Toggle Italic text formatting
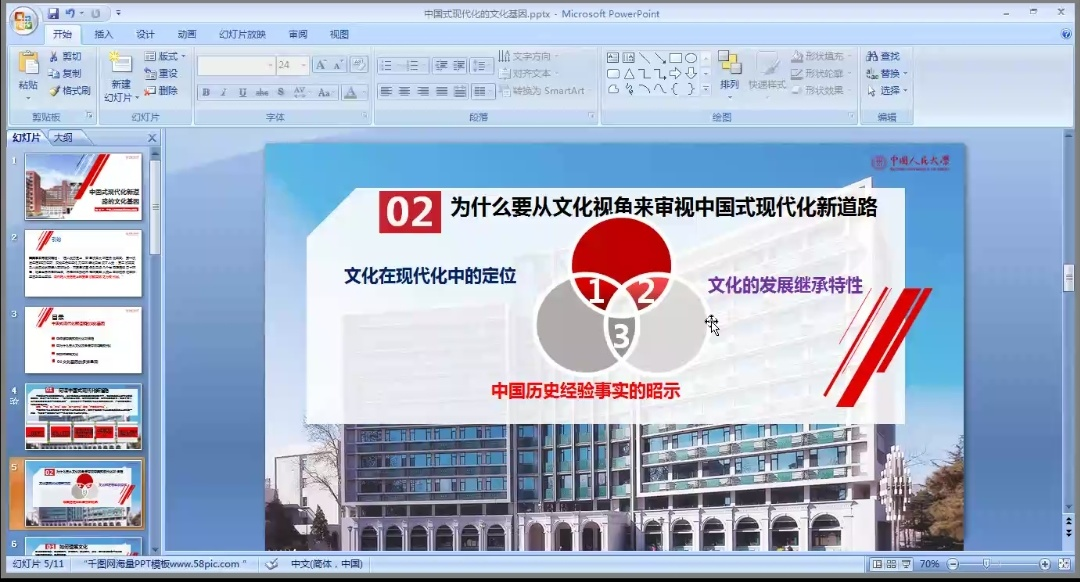Screen dimensions: 1080x582 coord(224,93)
